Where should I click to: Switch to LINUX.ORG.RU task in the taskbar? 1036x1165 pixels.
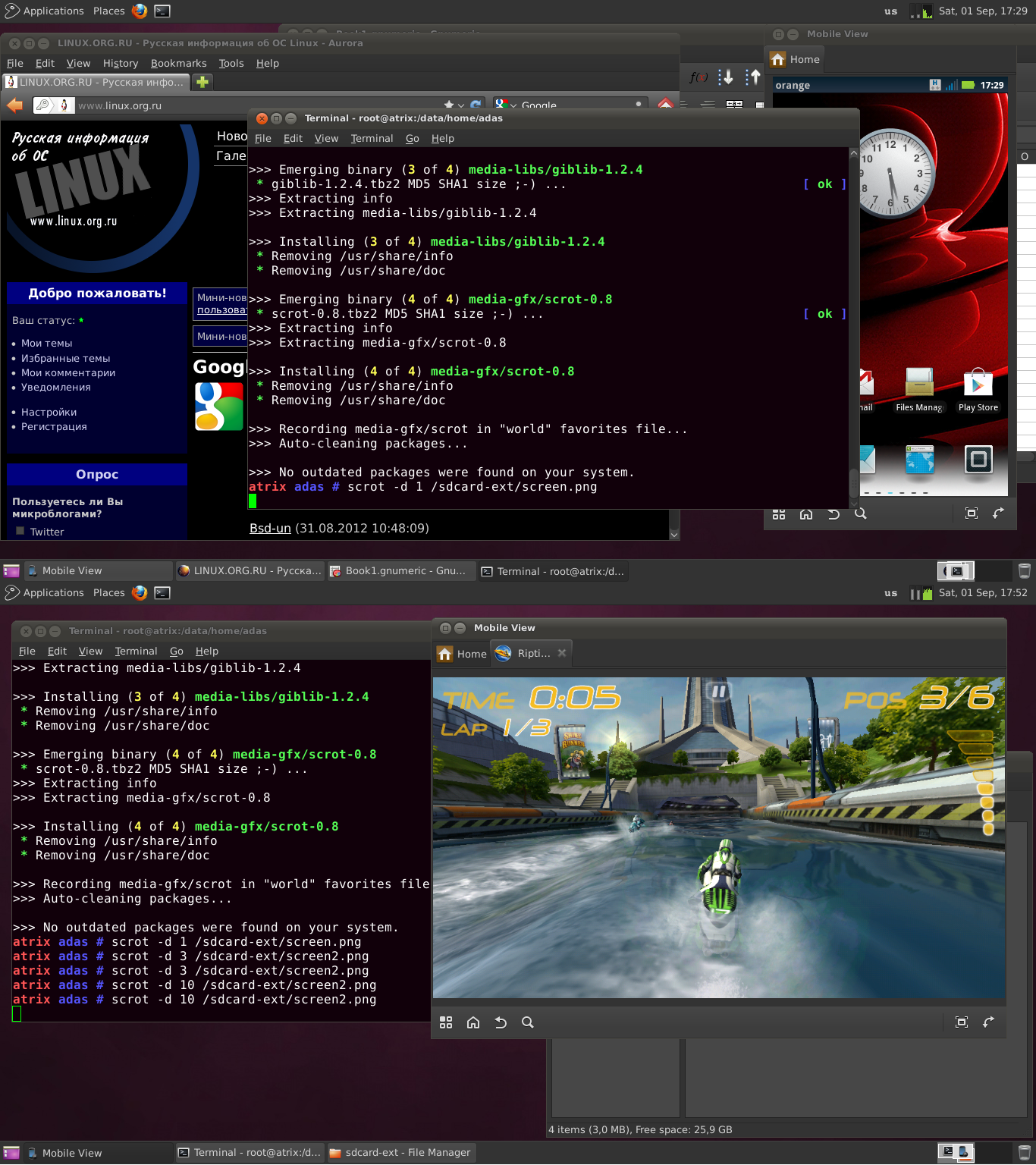[250, 570]
